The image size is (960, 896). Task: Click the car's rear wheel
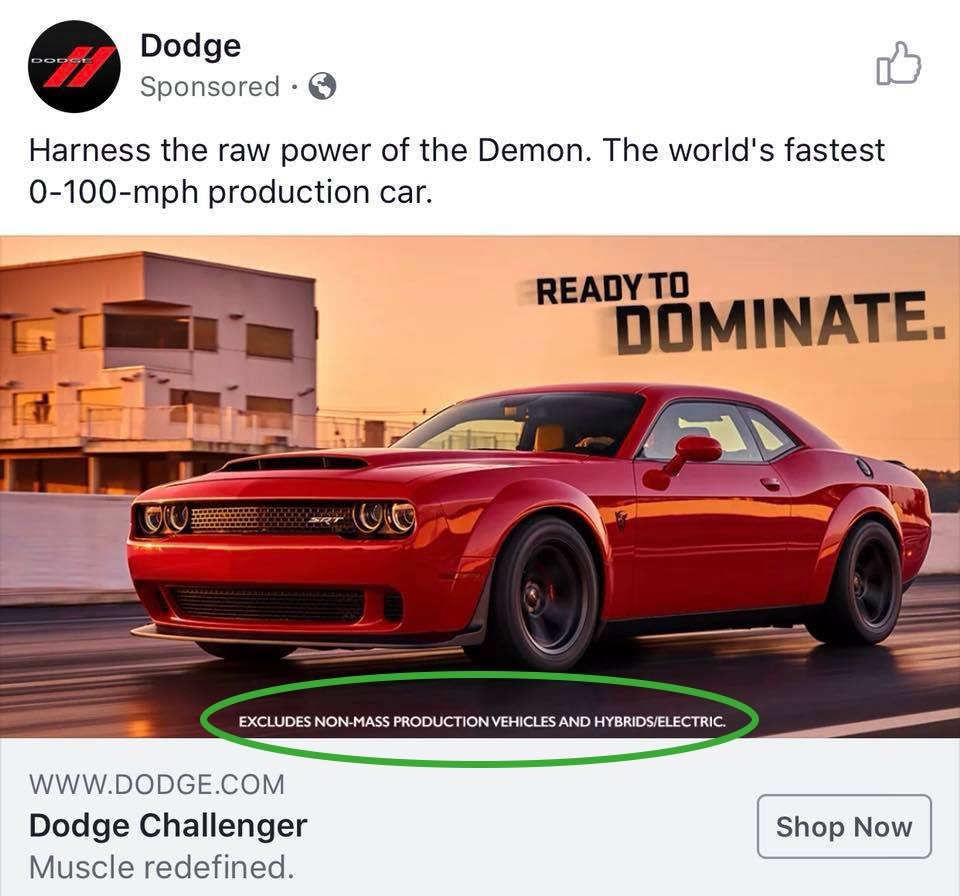pos(865,582)
